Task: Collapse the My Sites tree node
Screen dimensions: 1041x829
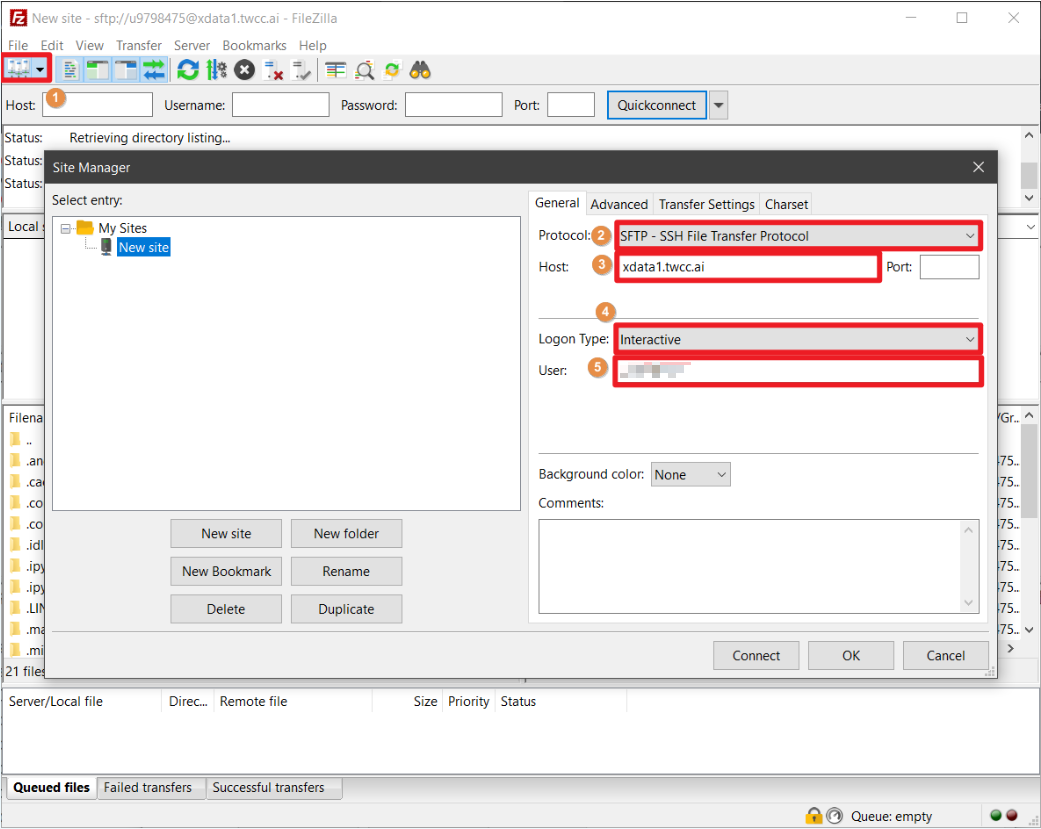Action: 66,228
